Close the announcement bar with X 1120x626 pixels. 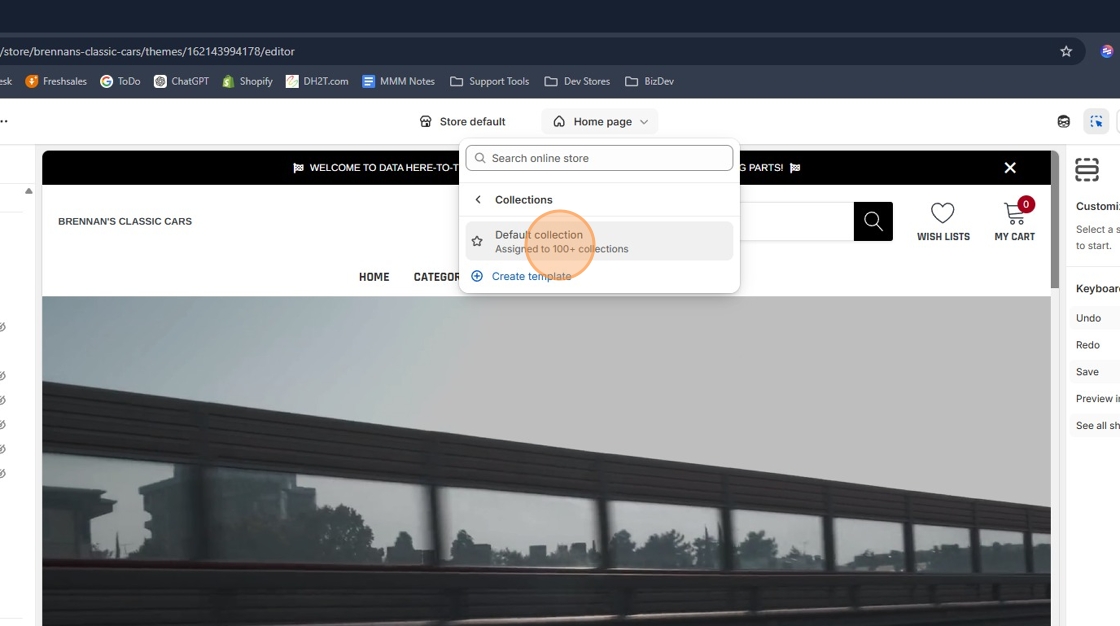pos(1010,167)
